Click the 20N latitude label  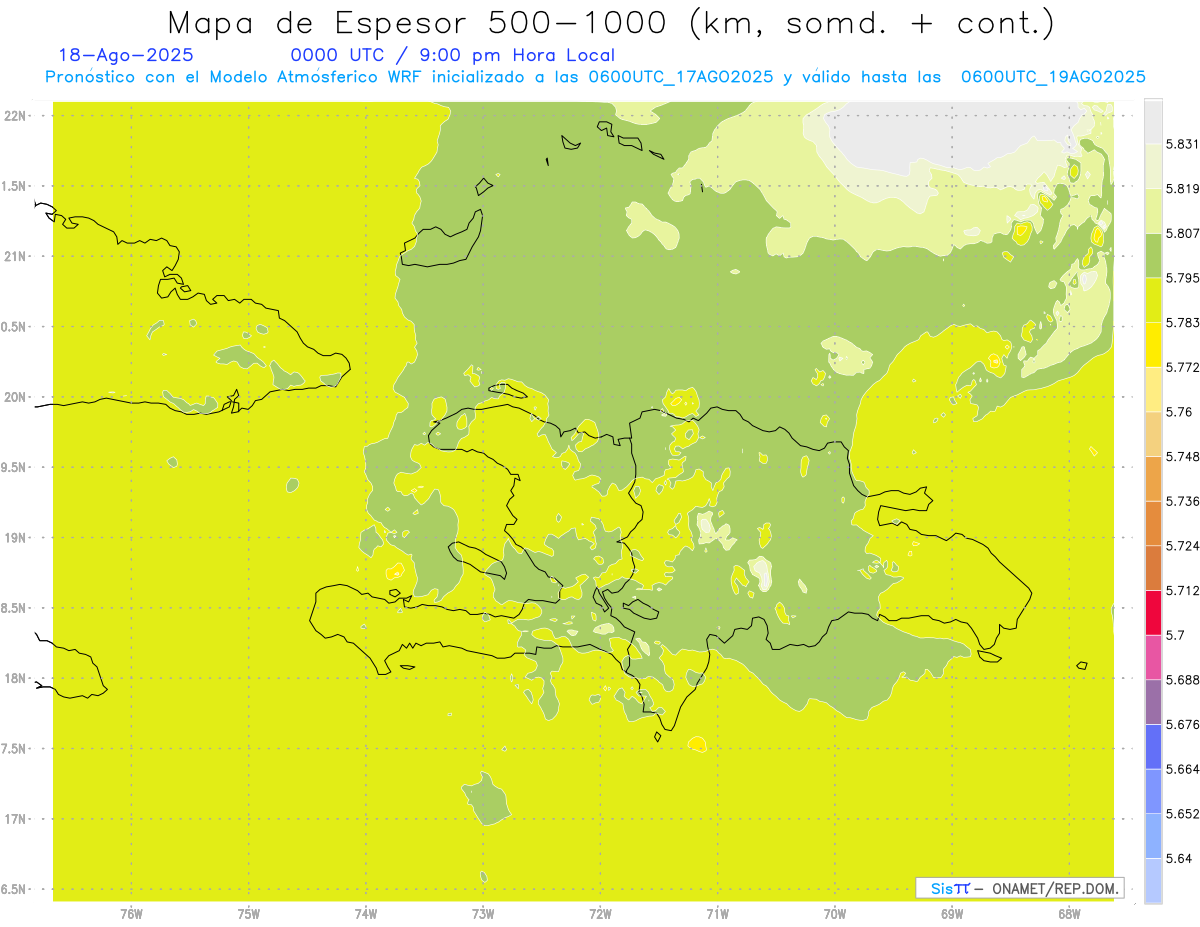pyautogui.click(x=16, y=397)
